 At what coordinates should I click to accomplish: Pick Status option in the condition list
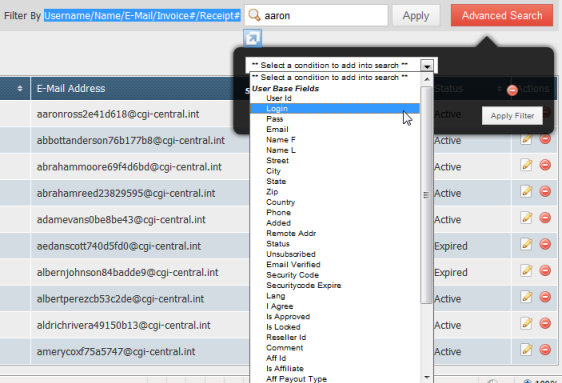pyautogui.click(x=335, y=244)
